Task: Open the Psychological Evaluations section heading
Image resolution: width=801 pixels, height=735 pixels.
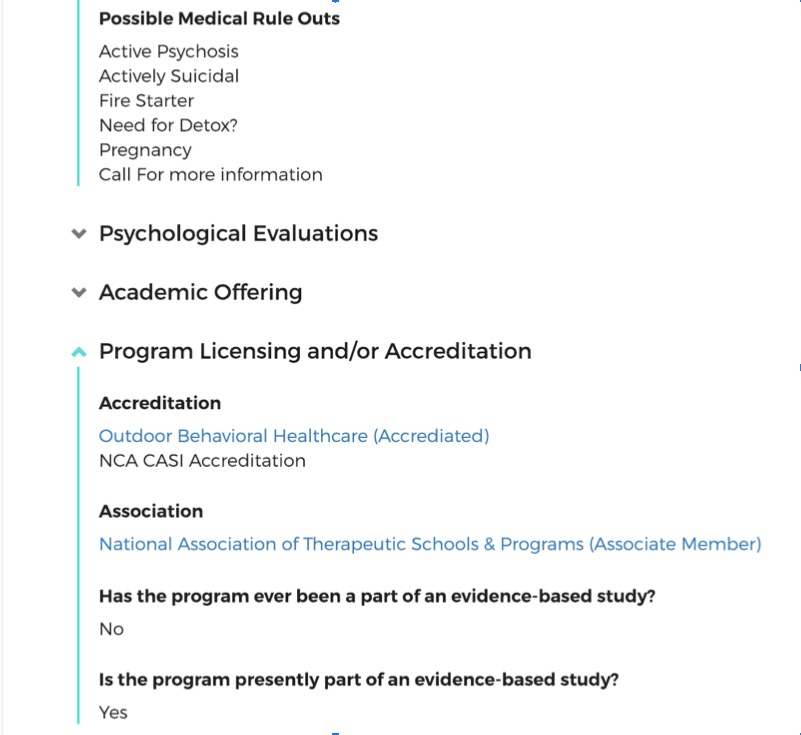Action: click(238, 233)
